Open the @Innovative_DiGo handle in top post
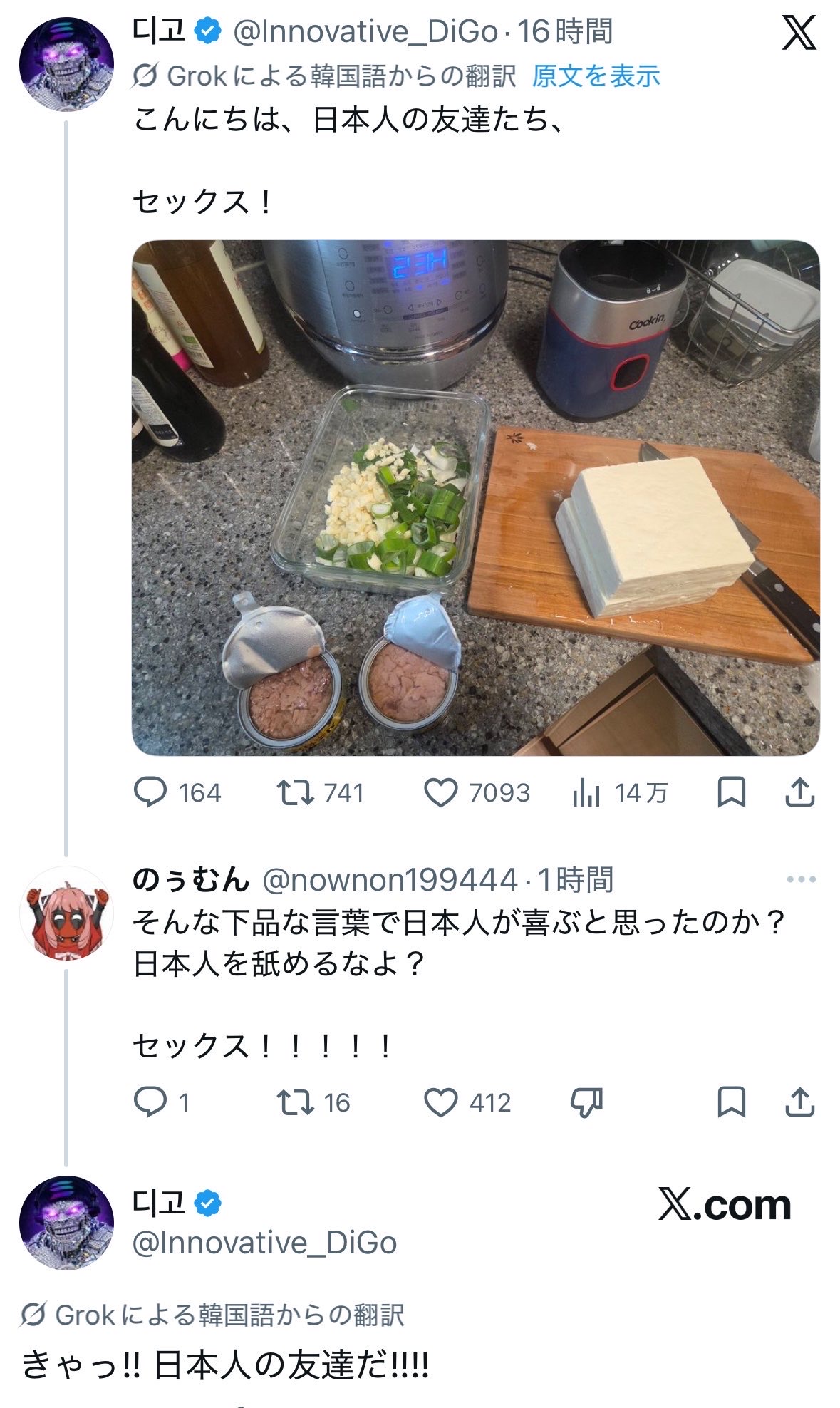This screenshot has height=1408, width=840. pos(365,31)
